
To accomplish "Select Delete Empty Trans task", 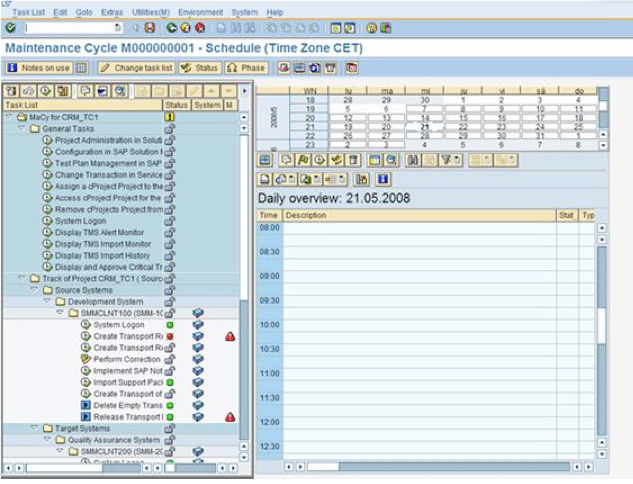I will point(128,405).
